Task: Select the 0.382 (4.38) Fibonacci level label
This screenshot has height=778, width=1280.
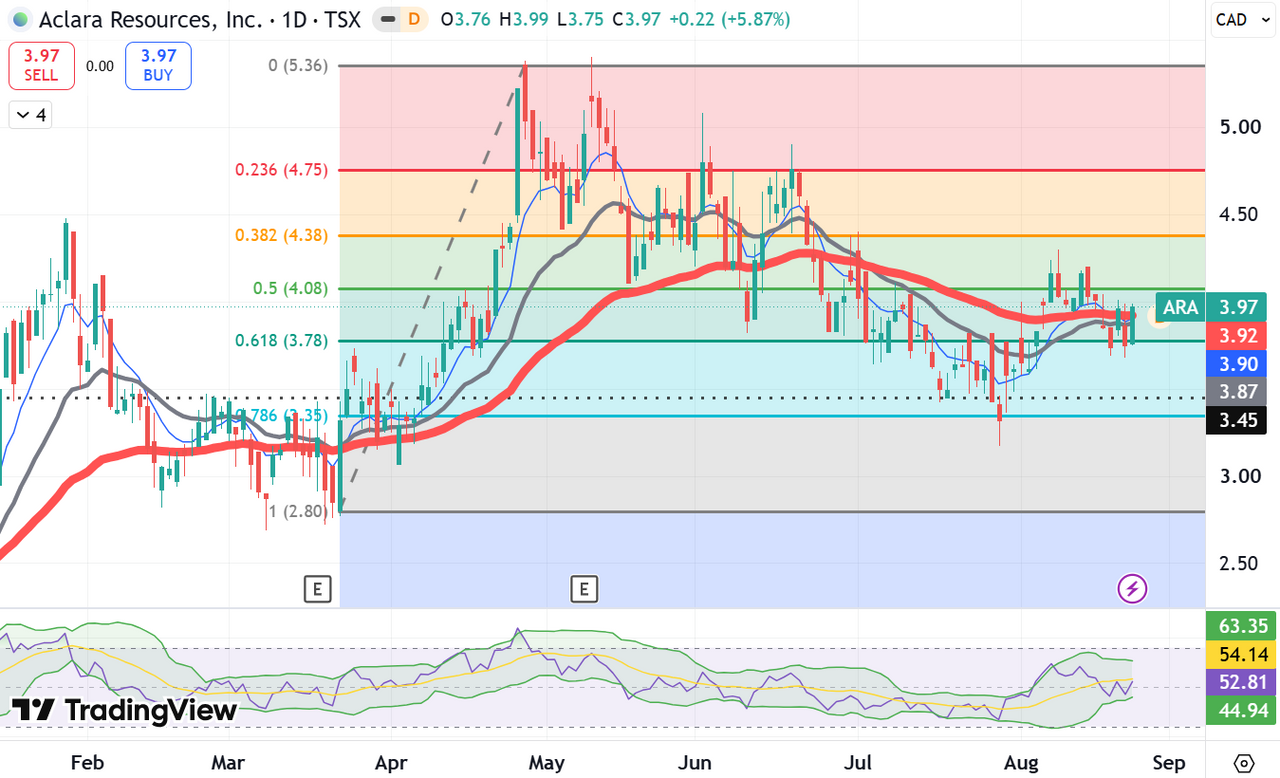Action: pos(281,236)
